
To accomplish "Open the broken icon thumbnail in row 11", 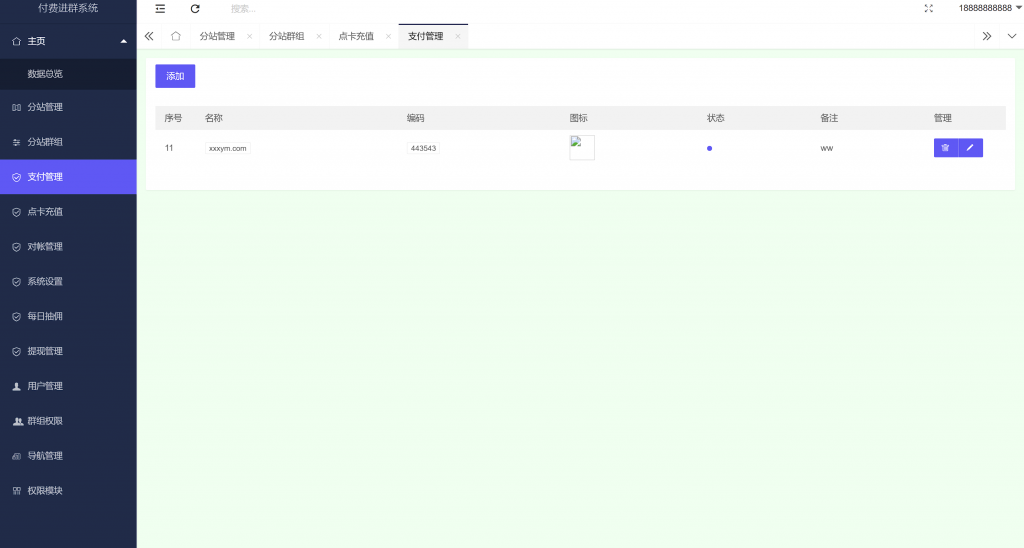I will pos(582,148).
